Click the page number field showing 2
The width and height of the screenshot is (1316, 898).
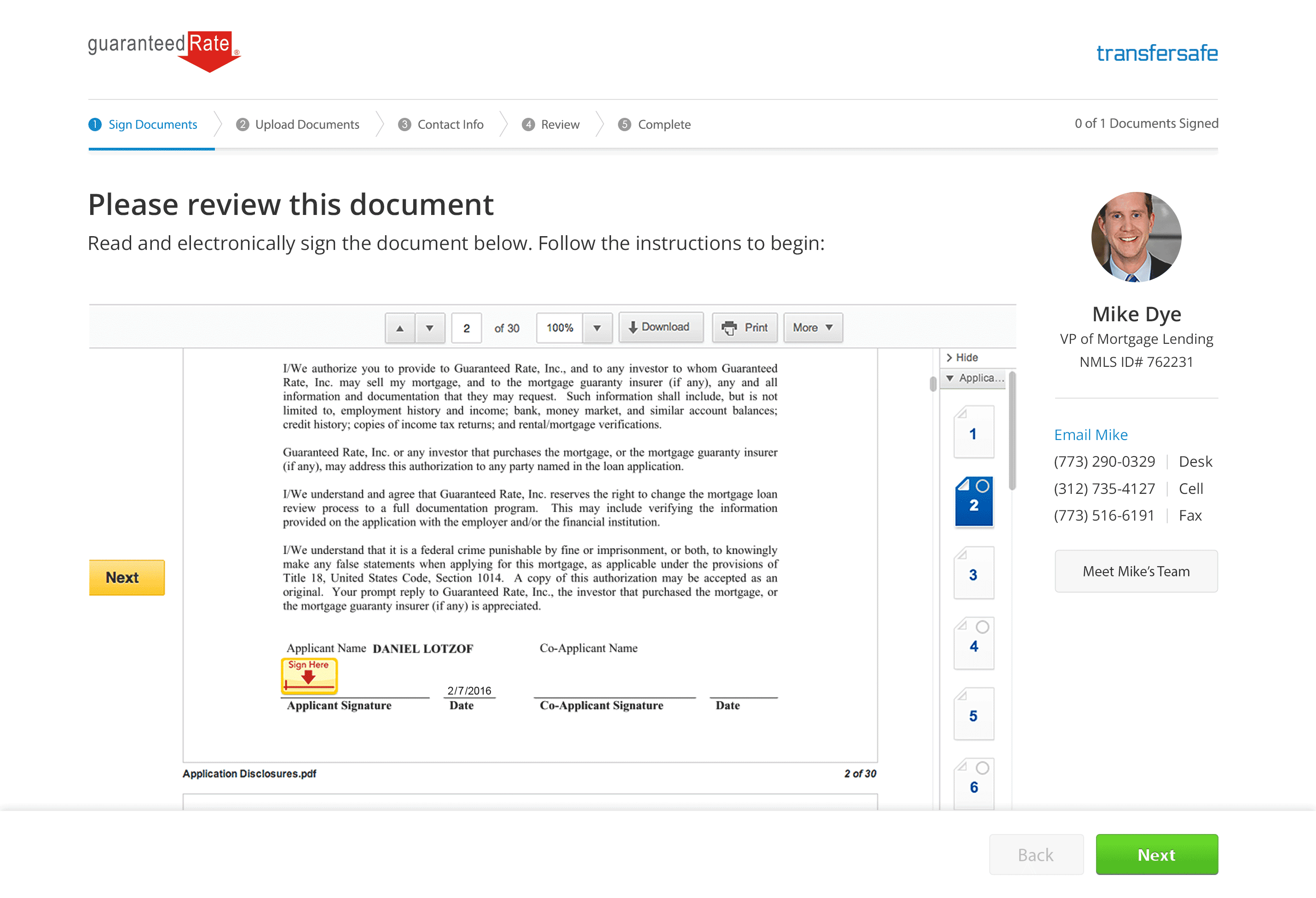[467, 328]
